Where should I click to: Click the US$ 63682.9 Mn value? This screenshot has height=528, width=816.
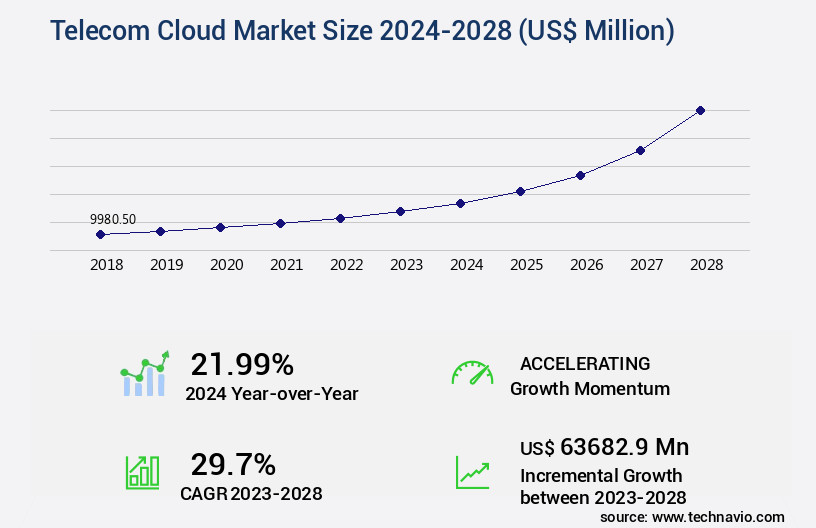[604, 446]
